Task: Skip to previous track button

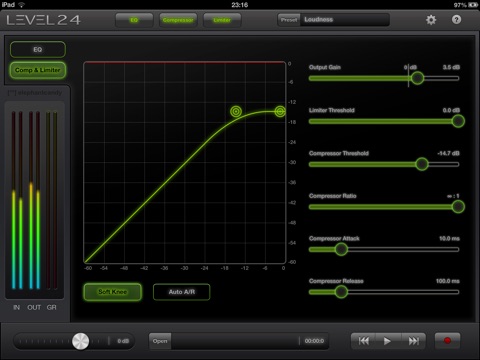Action: pos(364,341)
